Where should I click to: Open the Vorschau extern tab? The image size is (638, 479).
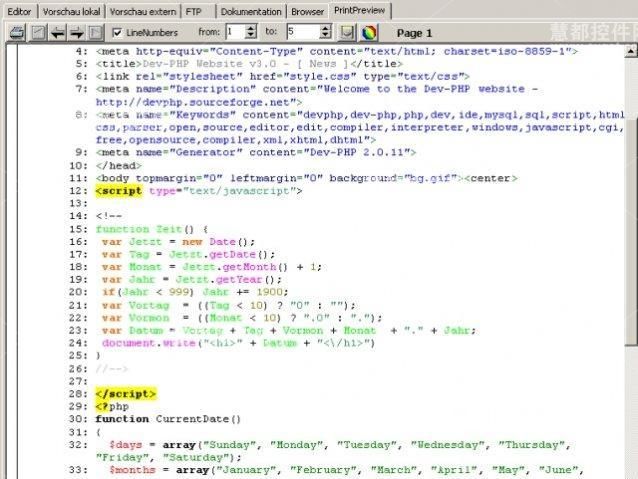[x=143, y=12]
